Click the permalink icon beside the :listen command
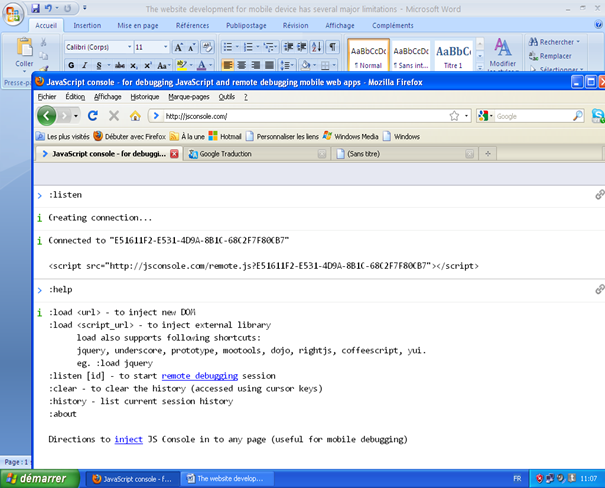The height and width of the screenshot is (488, 605). [x=599, y=193]
